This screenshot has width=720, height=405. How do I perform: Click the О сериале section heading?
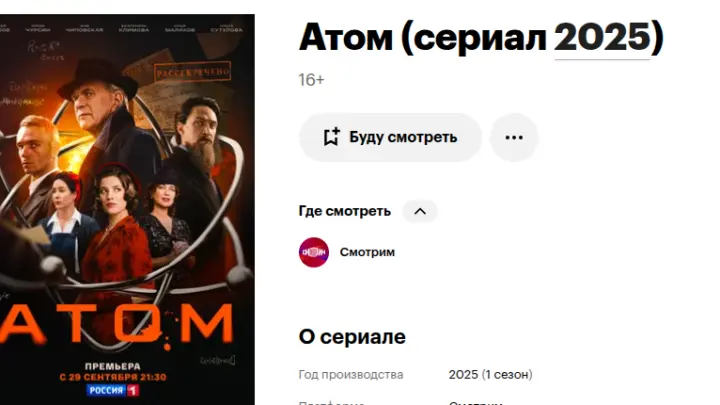[352, 337]
